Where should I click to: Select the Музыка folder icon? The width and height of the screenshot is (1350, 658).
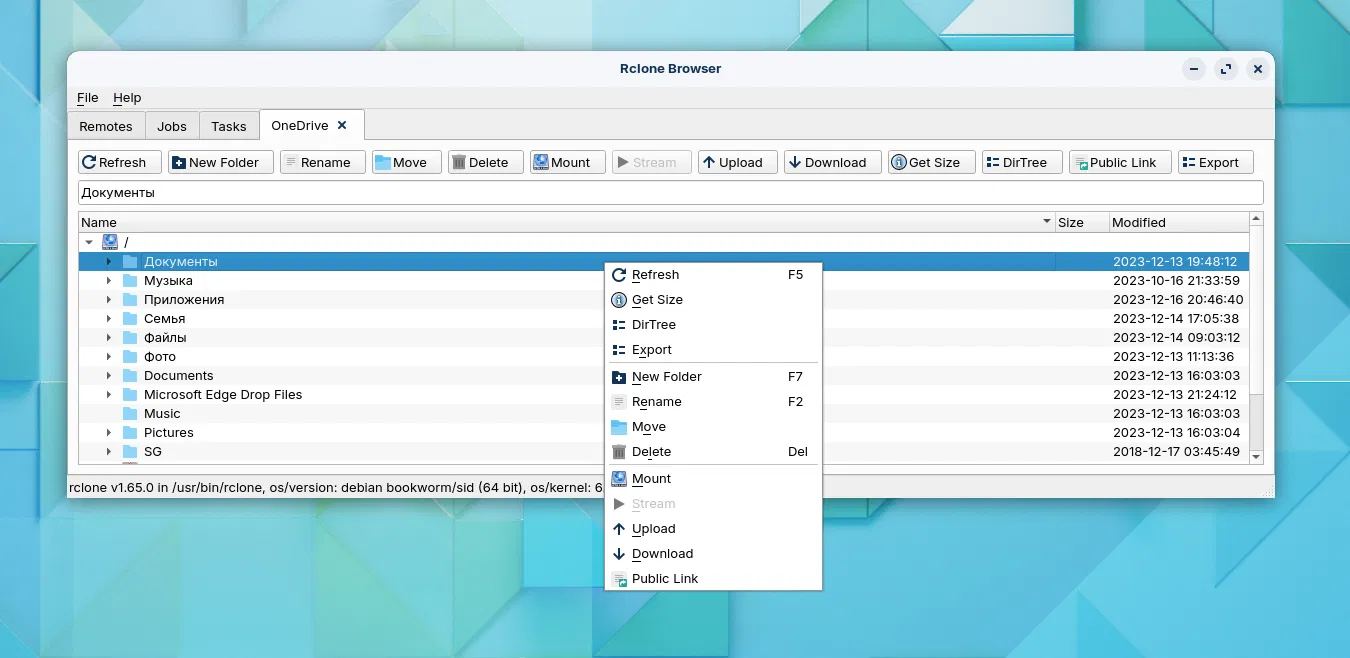(x=130, y=280)
